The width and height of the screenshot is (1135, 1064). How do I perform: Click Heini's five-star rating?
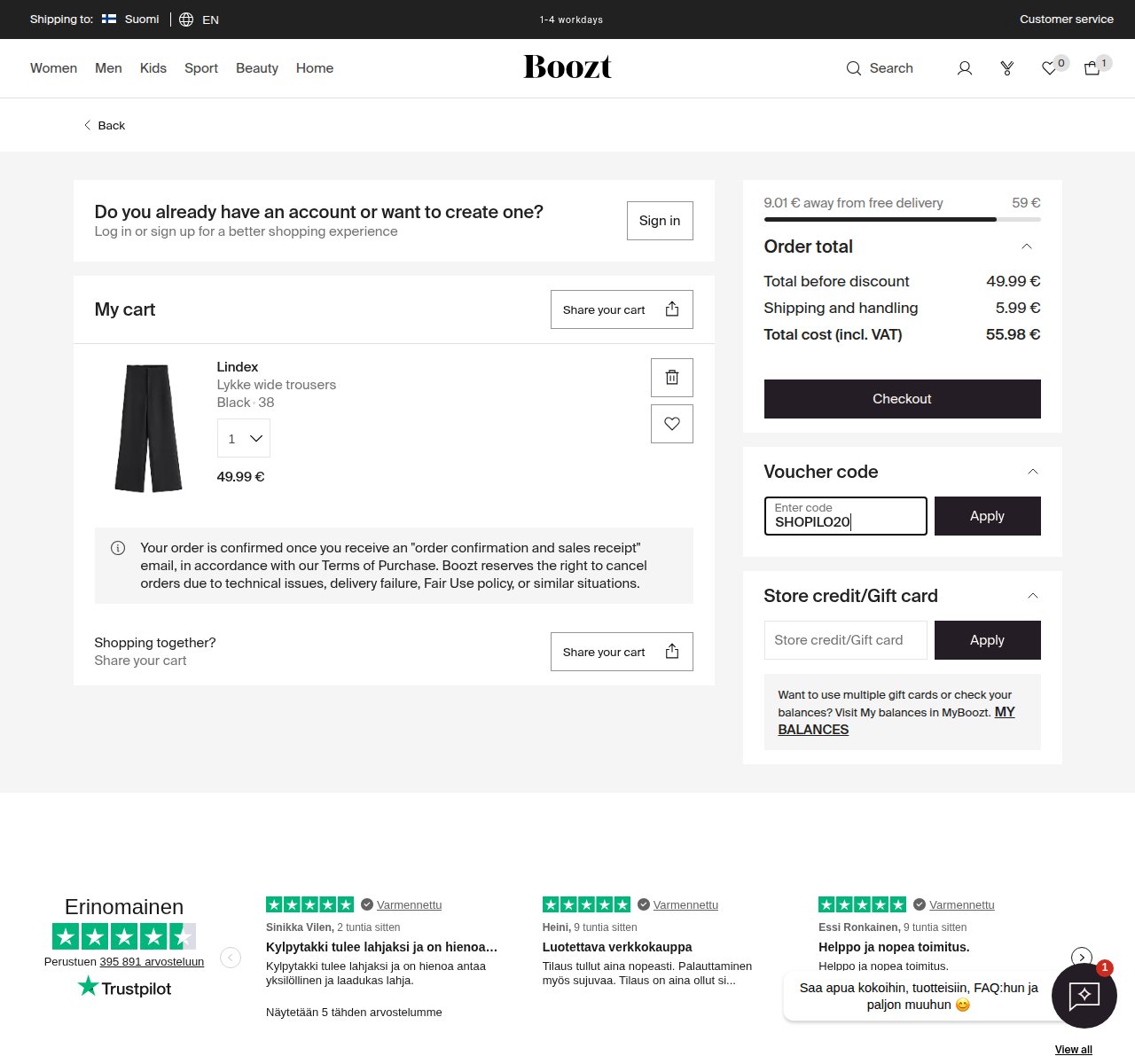click(x=587, y=904)
